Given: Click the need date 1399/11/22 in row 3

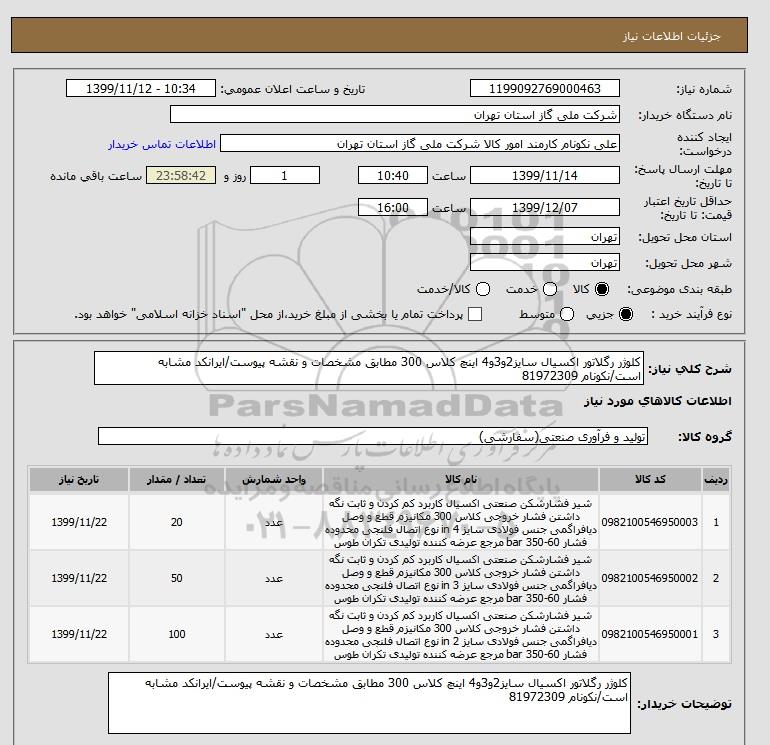Looking at the screenshot, I should pyautogui.click(x=79, y=634).
